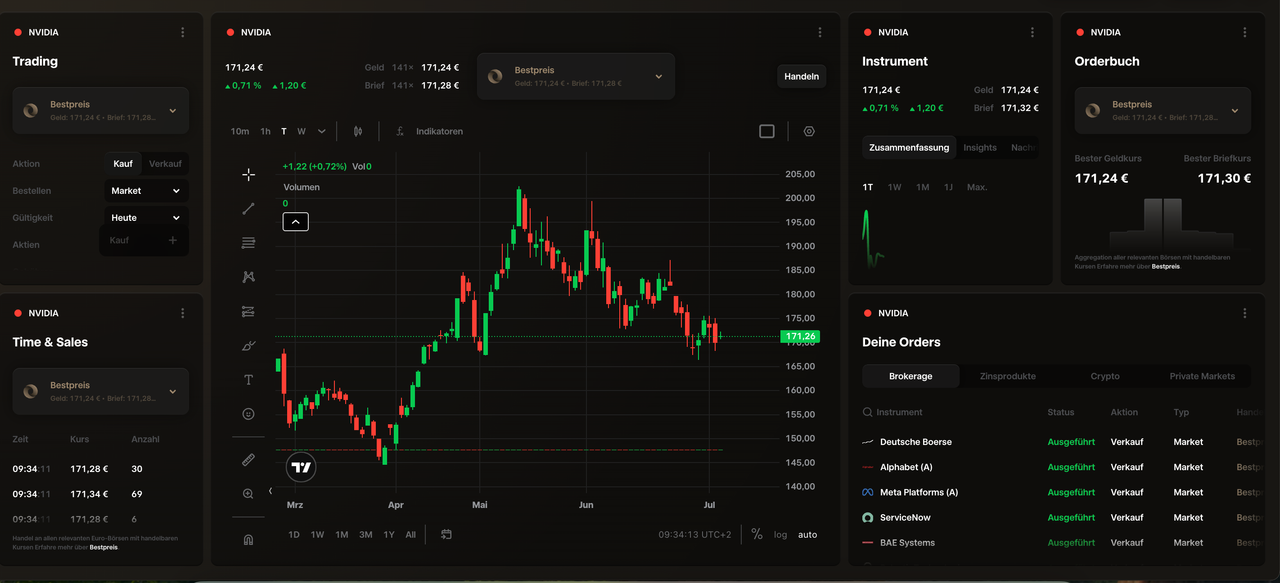The image size is (1280, 583).
Task: Open the Market order type dropdown
Action: (147, 191)
